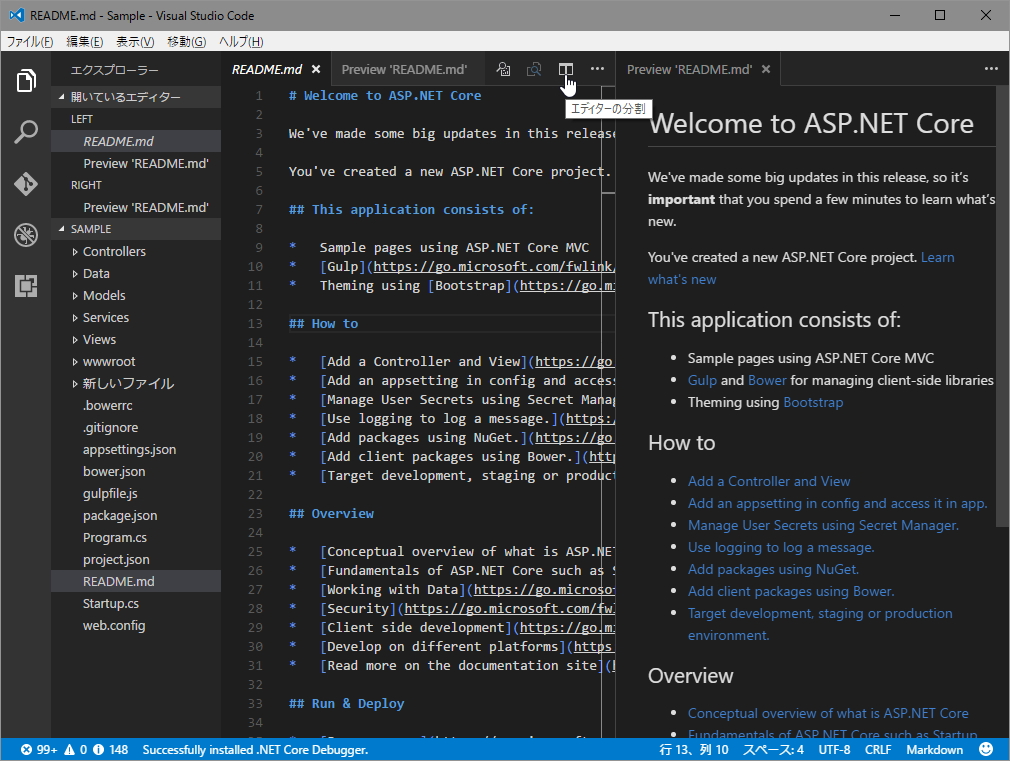Switch to Preview 'README.md' tab in left group
This screenshot has width=1010, height=761.
(x=404, y=70)
